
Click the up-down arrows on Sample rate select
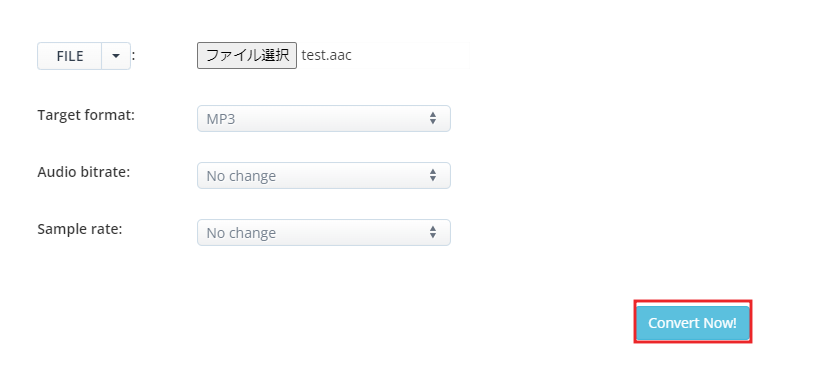pos(433,232)
